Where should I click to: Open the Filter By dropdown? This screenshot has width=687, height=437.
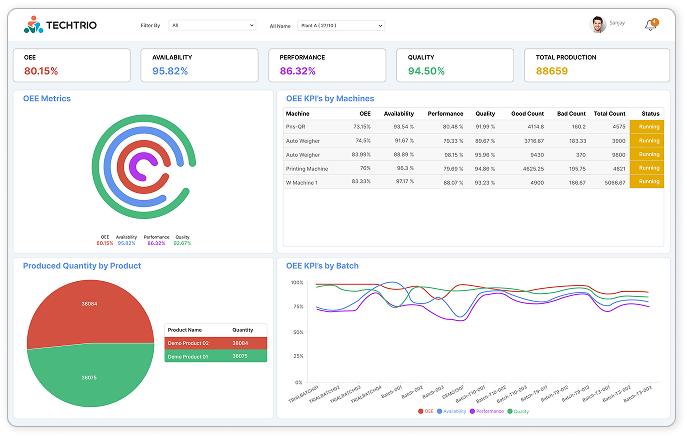click(x=212, y=24)
